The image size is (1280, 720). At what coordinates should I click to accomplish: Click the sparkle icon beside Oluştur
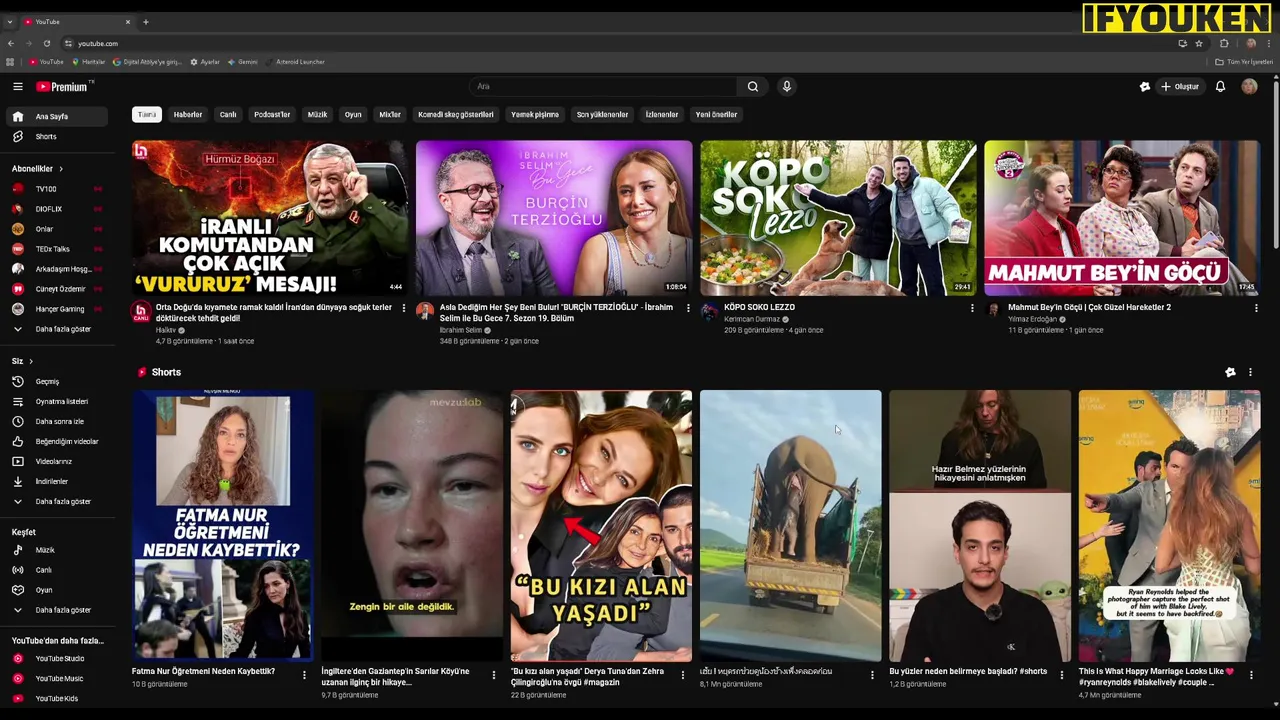1145,87
